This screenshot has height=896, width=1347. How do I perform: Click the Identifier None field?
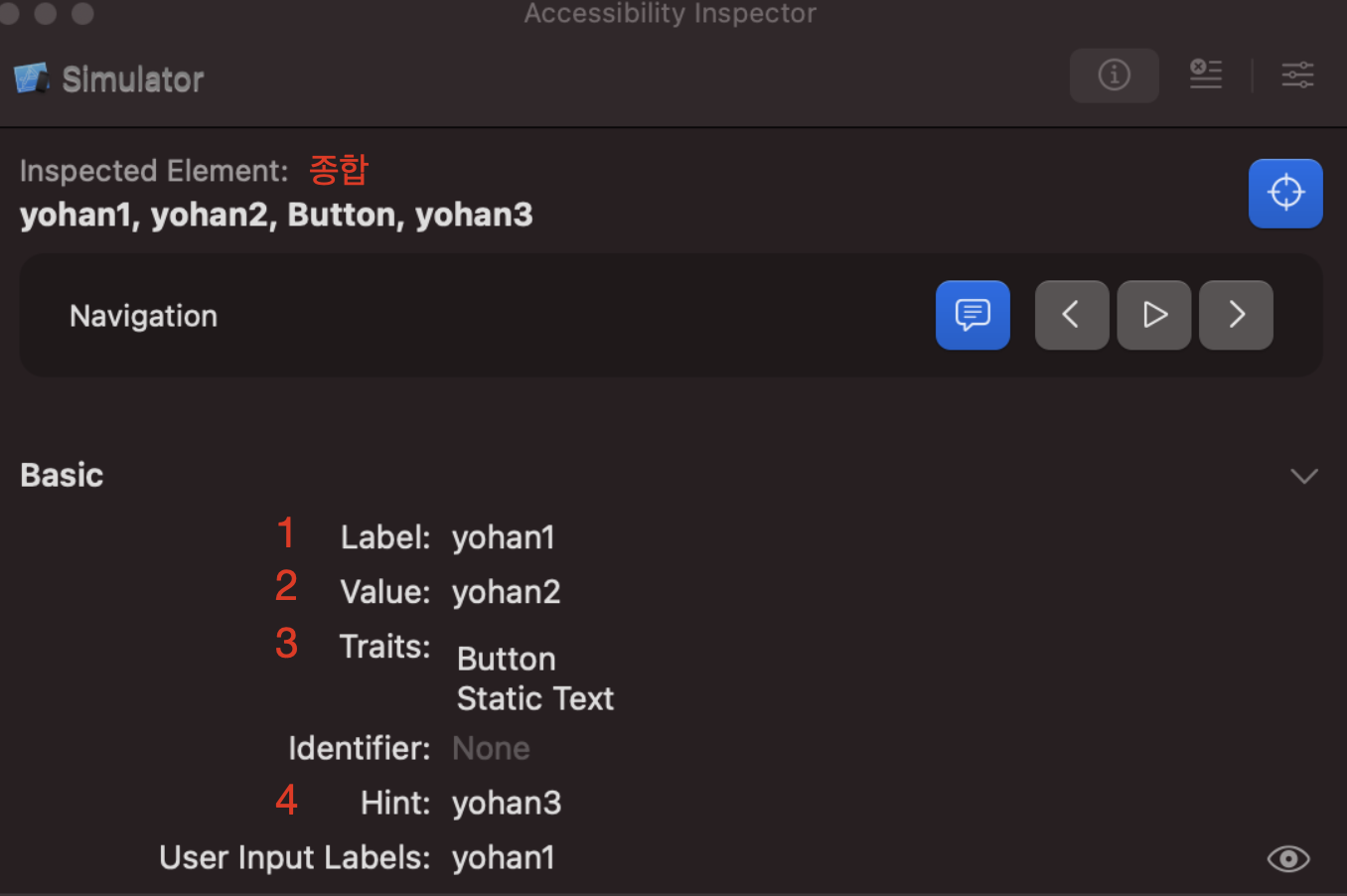[491, 748]
